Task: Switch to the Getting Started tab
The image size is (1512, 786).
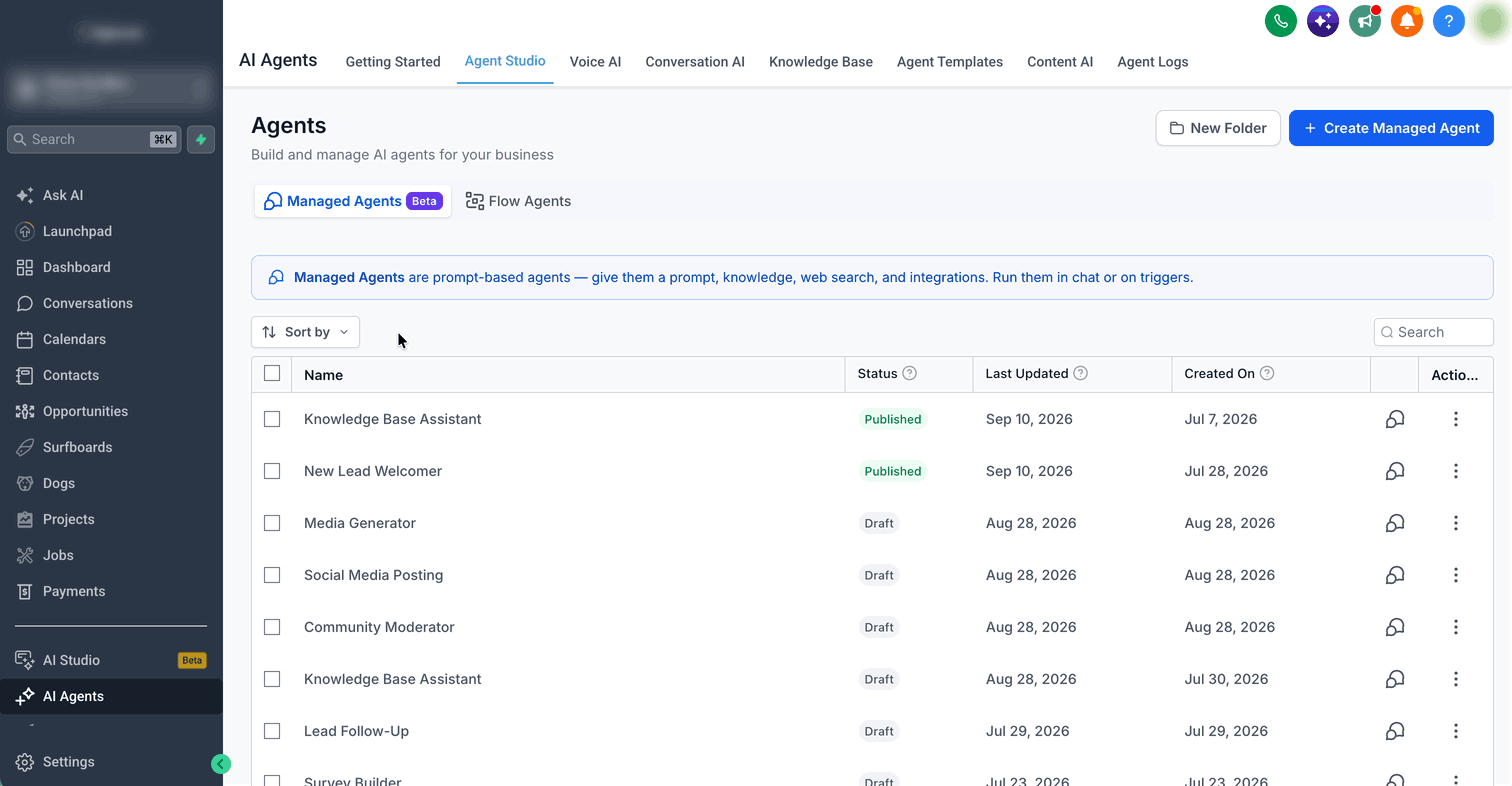Action: [x=393, y=62]
